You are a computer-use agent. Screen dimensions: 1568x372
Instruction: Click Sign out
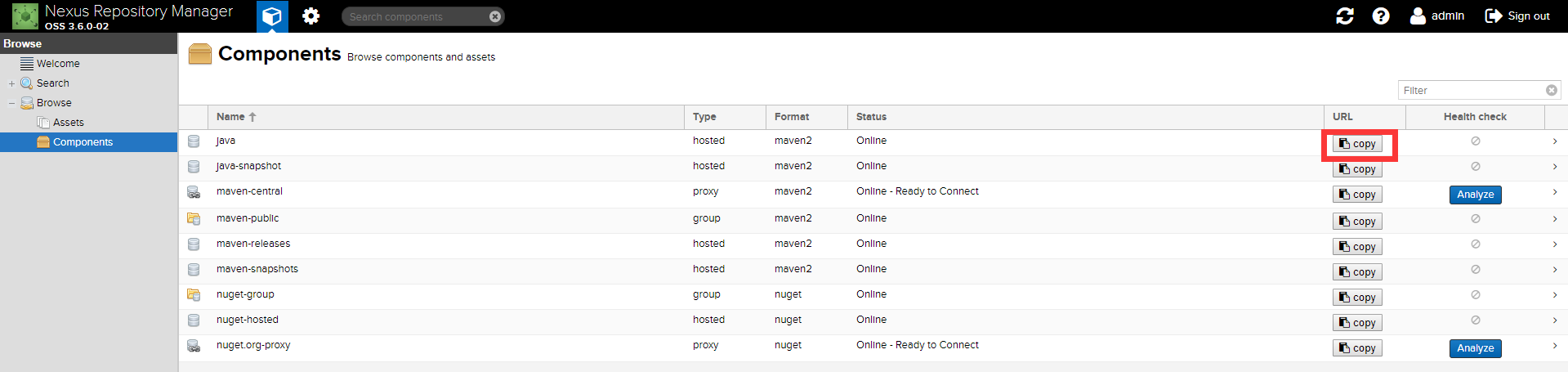[x=1517, y=16]
